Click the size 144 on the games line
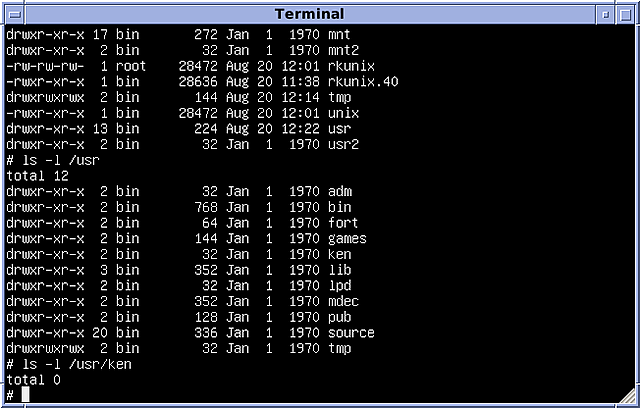The height and width of the screenshot is (408, 640). click(x=206, y=239)
